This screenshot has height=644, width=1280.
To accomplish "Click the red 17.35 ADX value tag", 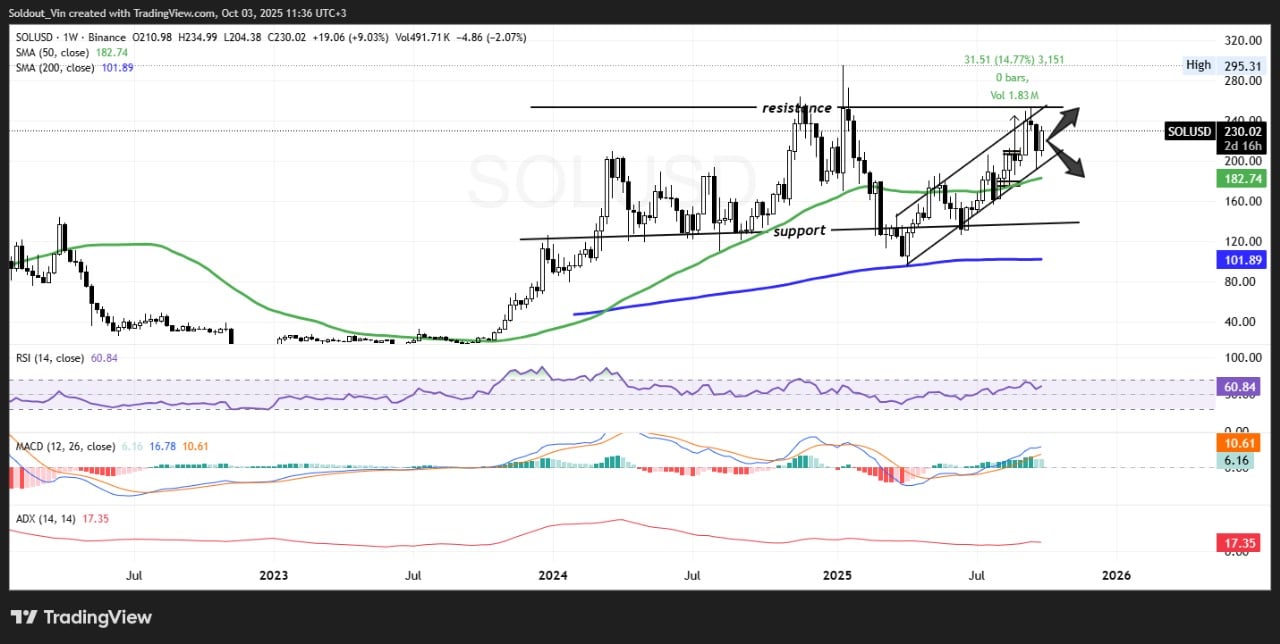I will pyautogui.click(x=1240, y=542).
